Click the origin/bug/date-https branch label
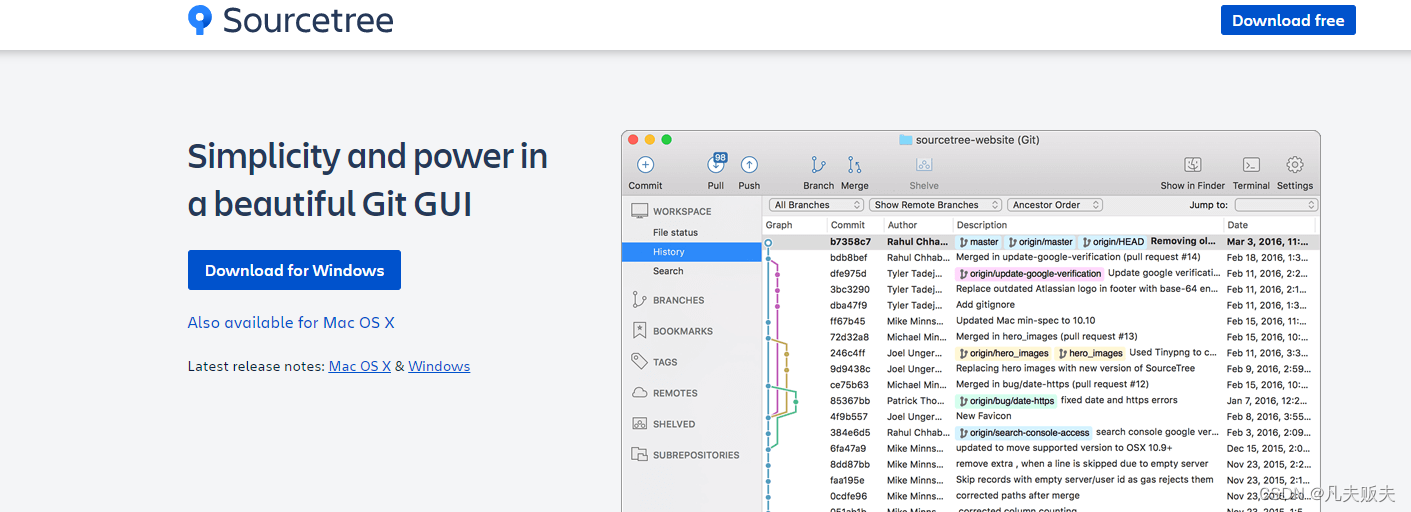This screenshot has width=1411, height=512. [1006, 401]
